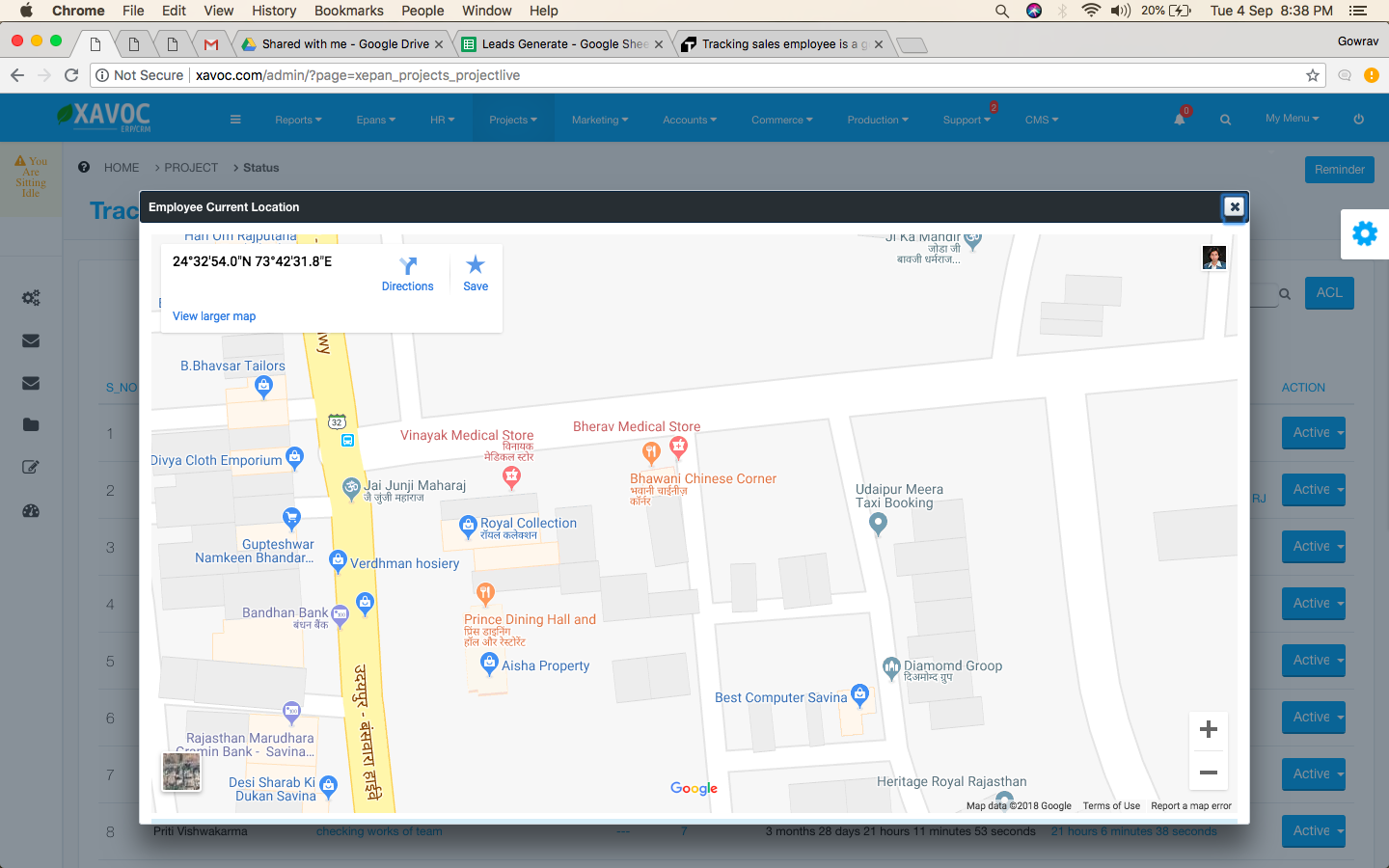
Task: Open the Chrome History menu
Action: coord(274,11)
